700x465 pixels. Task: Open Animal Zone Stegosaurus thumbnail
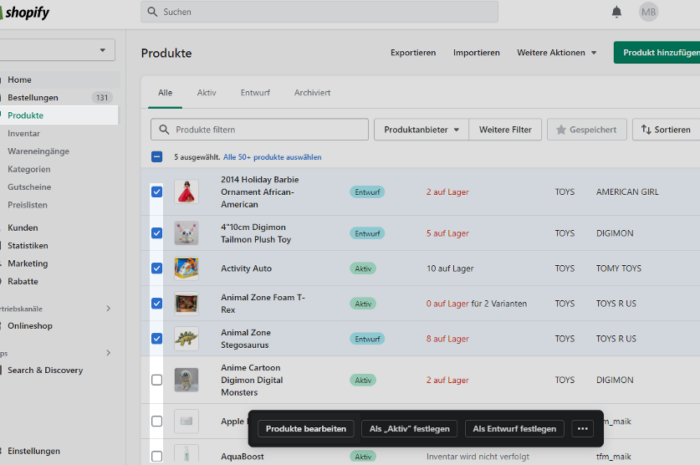[186, 339]
